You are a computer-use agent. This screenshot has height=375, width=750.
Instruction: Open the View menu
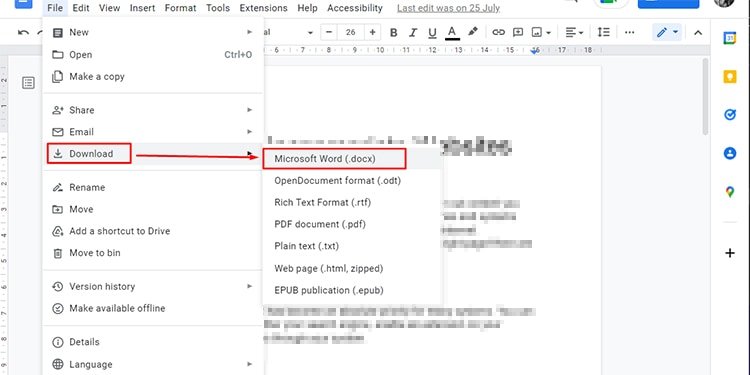(x=110, y=8)
